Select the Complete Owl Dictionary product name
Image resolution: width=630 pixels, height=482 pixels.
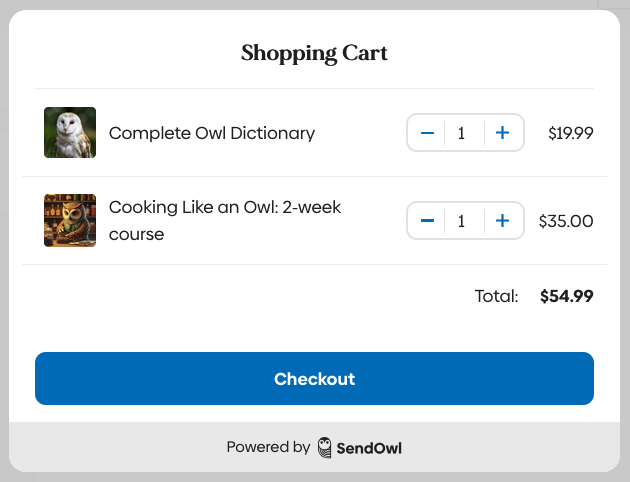[x=212, y=133]
